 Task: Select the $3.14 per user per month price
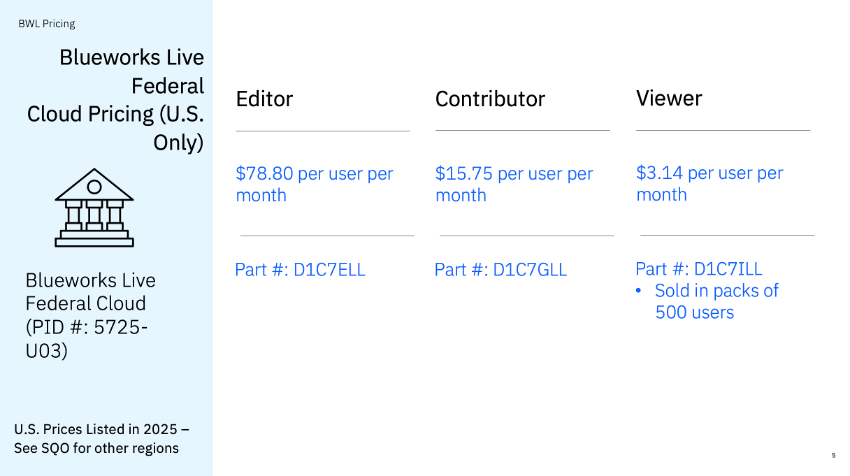click(x=709, y=183)
